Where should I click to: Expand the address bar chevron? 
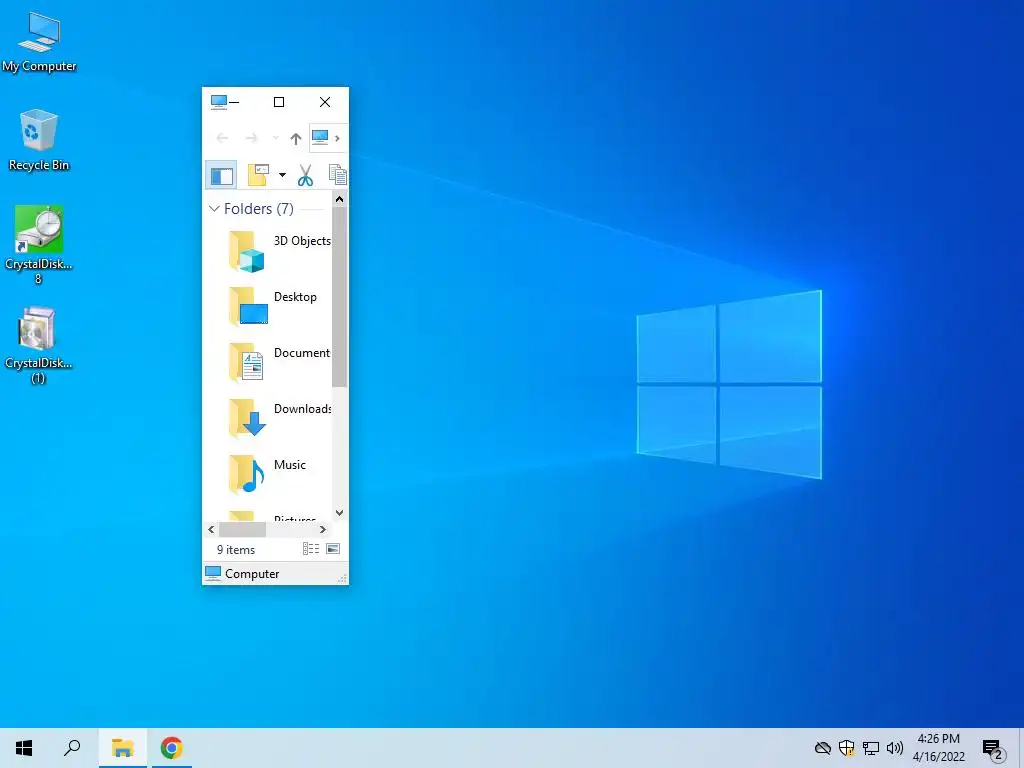337,138
